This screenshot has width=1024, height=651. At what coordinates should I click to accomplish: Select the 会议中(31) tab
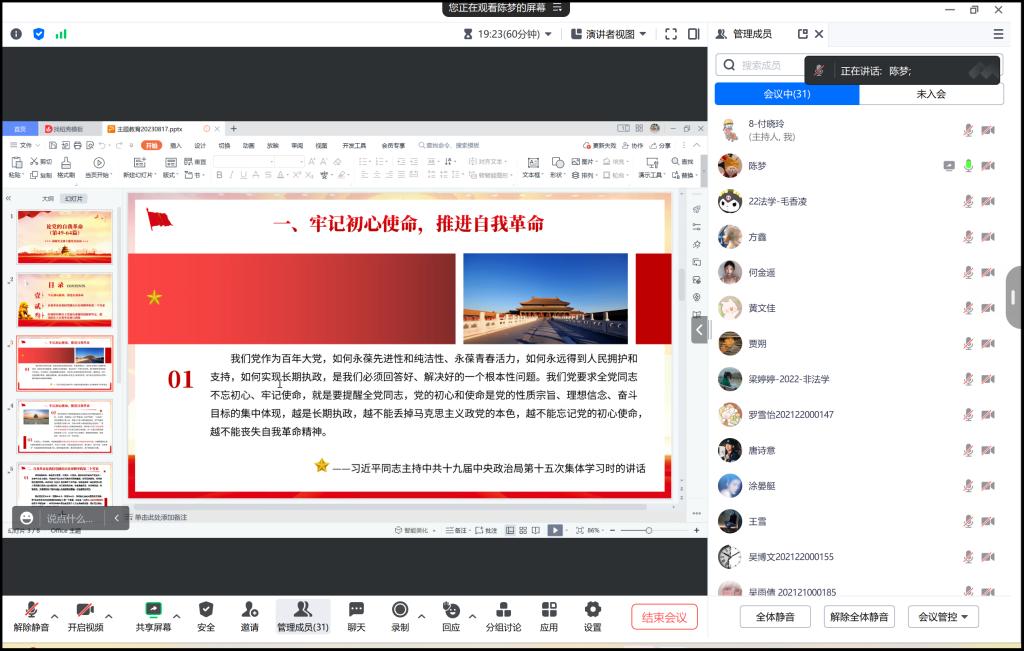click(786, 94)
